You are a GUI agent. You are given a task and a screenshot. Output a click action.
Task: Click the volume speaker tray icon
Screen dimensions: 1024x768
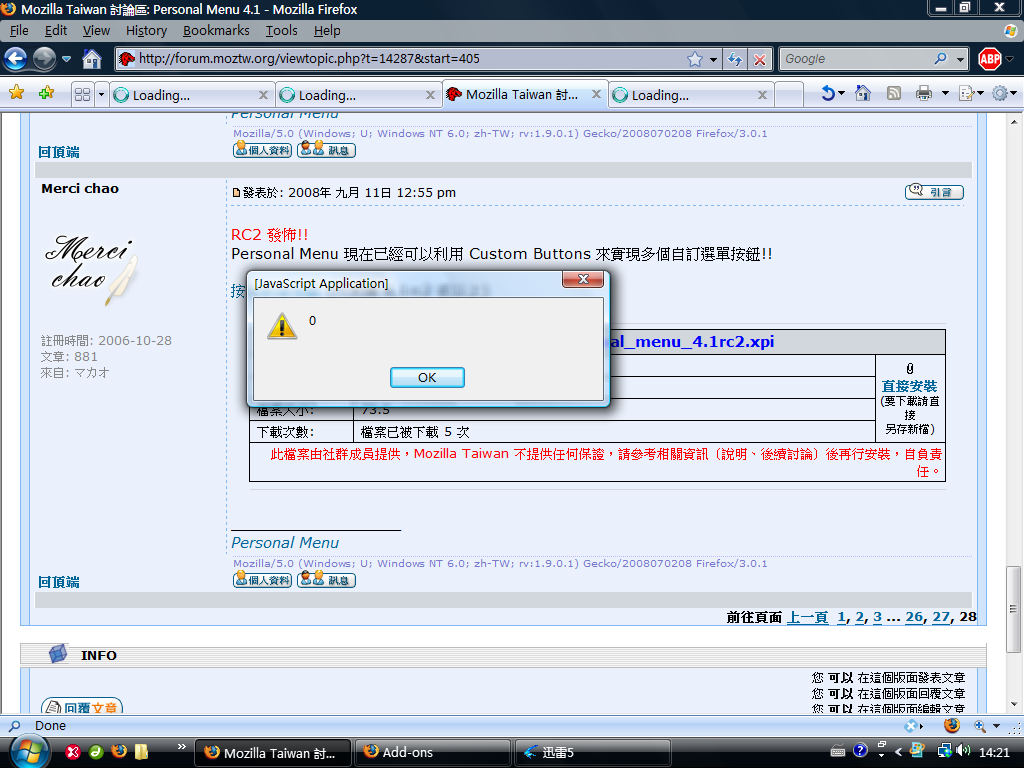tap(963, 752)
